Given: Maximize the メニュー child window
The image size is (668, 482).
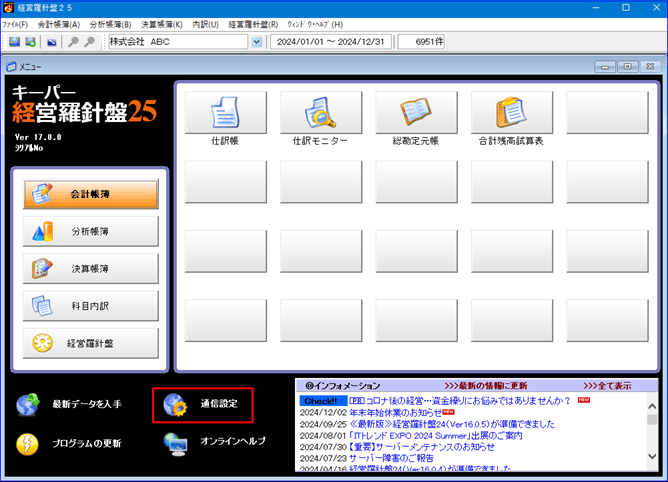Looking at the screenshot, I should 628,67.
